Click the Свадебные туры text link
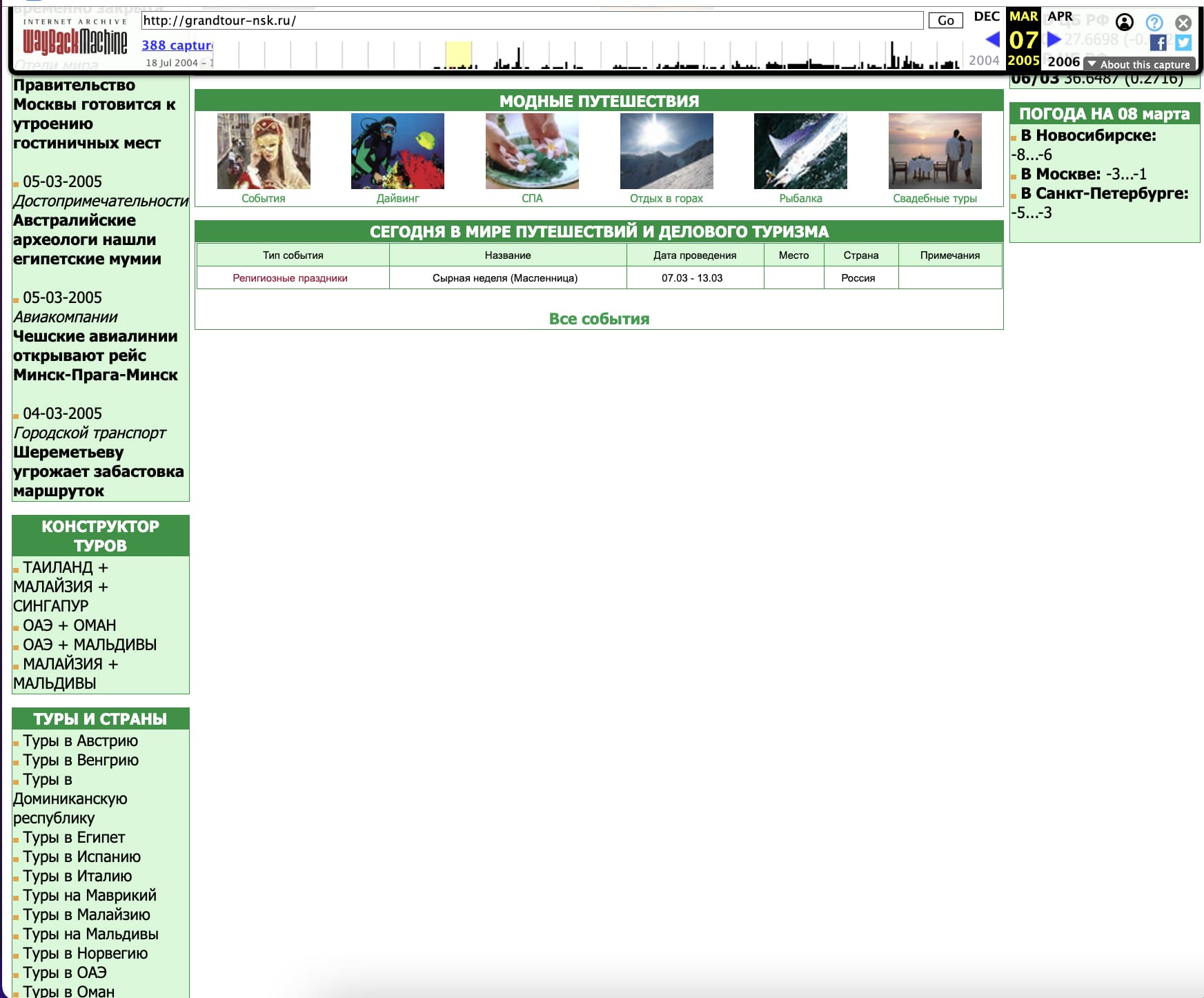 pyautogui.click(x=935, y=198)
